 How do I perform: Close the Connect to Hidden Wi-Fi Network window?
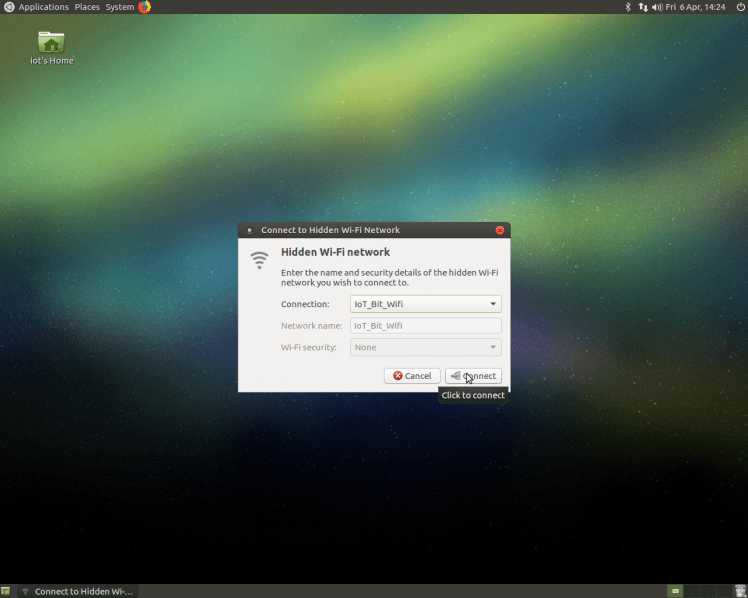[x=499, y=230]
